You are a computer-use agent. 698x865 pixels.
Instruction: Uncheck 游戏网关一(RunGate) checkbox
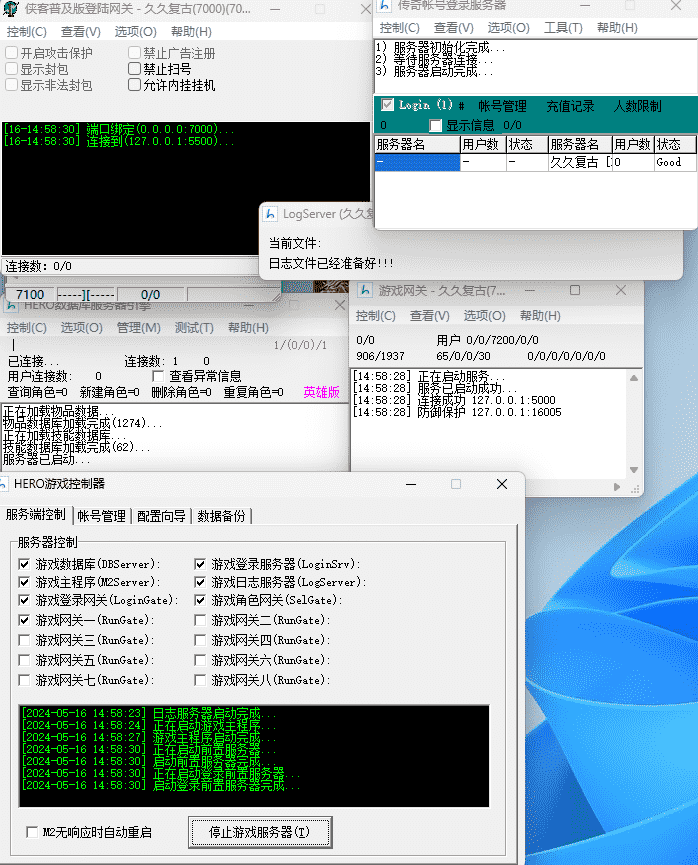tap(24, 620)
